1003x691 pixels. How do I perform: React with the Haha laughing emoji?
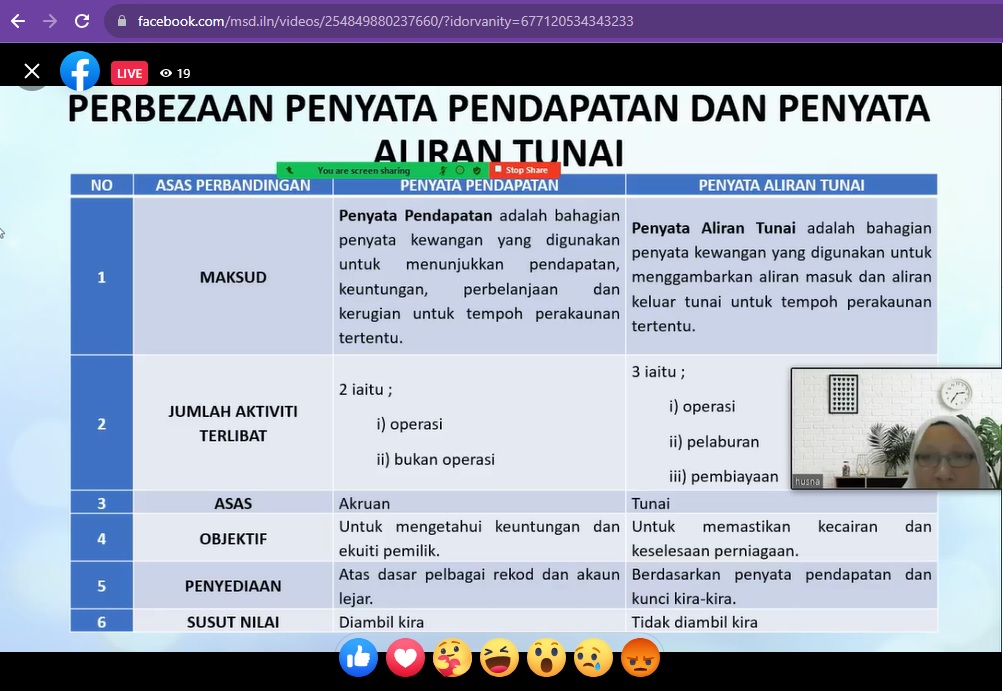point(499,658)
